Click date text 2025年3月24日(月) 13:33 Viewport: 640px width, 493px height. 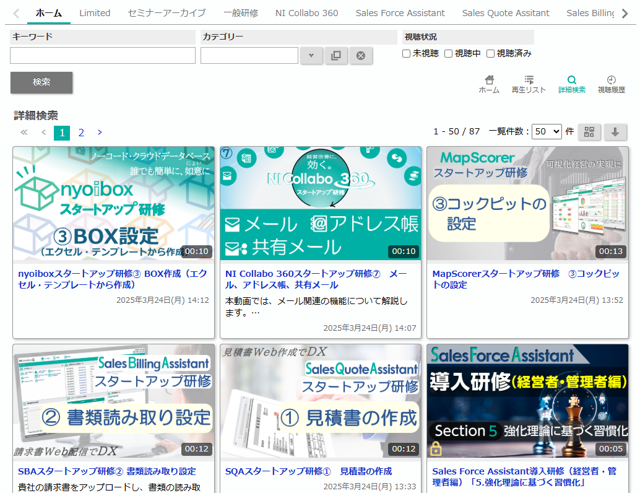(x=370, y=486)
